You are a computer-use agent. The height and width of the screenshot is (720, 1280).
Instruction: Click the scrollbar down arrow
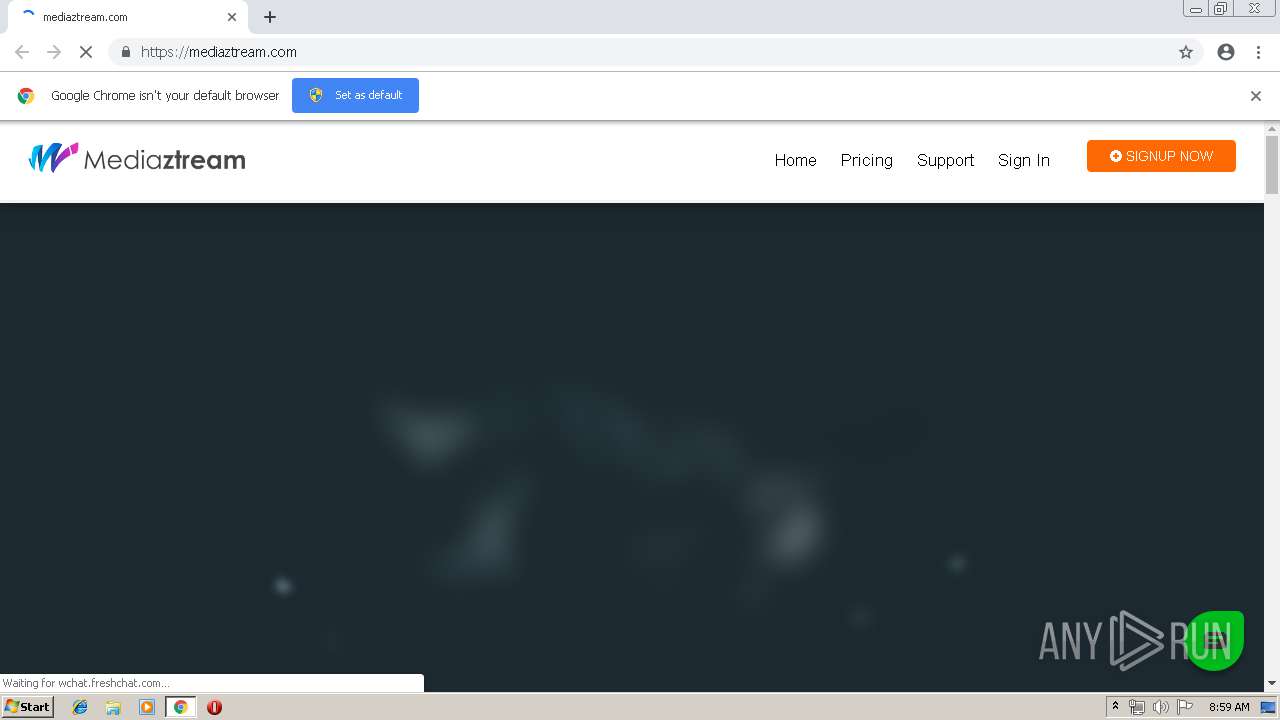tap(1272, 683)
